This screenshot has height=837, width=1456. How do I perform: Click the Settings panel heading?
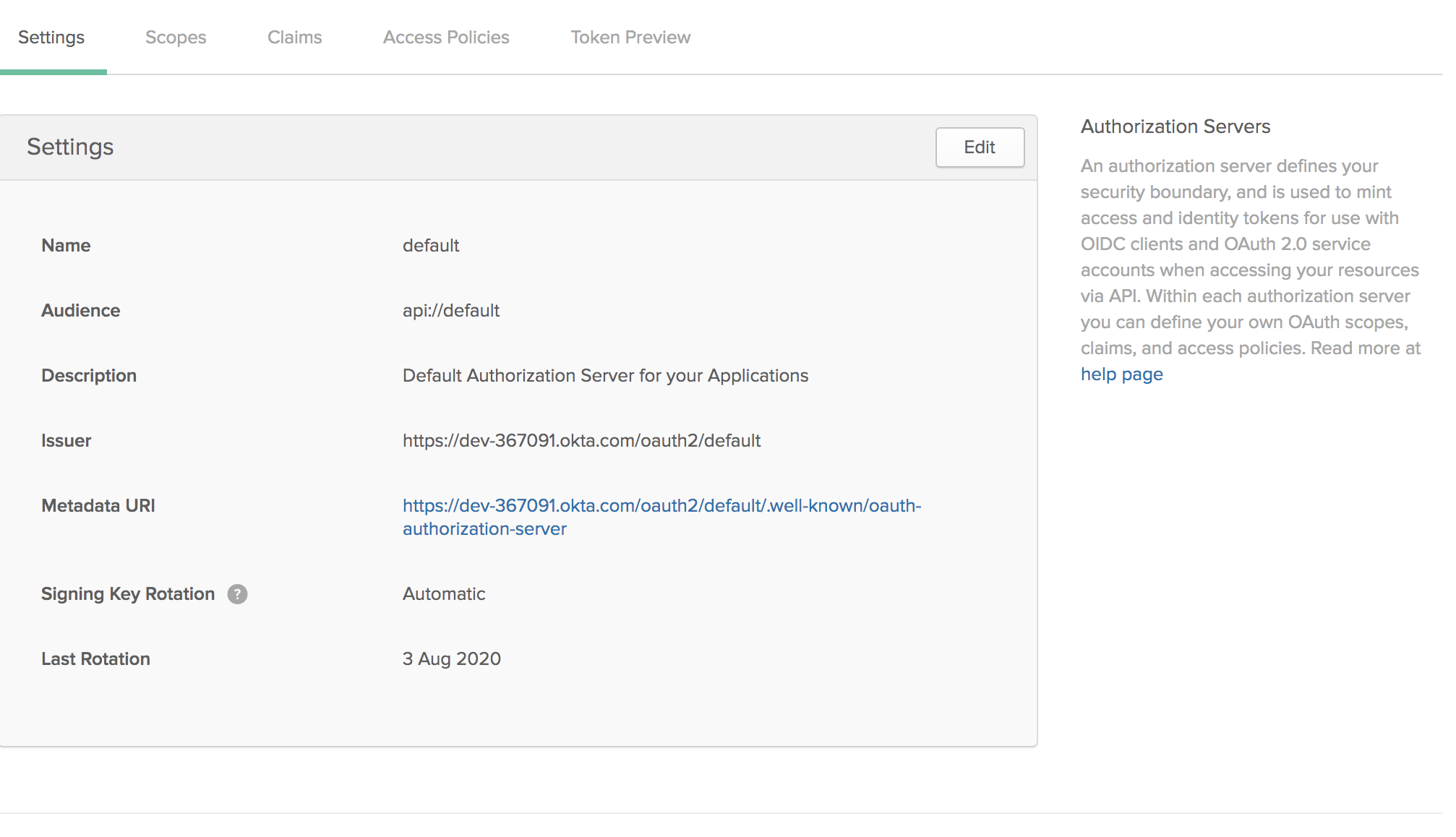[x=70, y=147]
